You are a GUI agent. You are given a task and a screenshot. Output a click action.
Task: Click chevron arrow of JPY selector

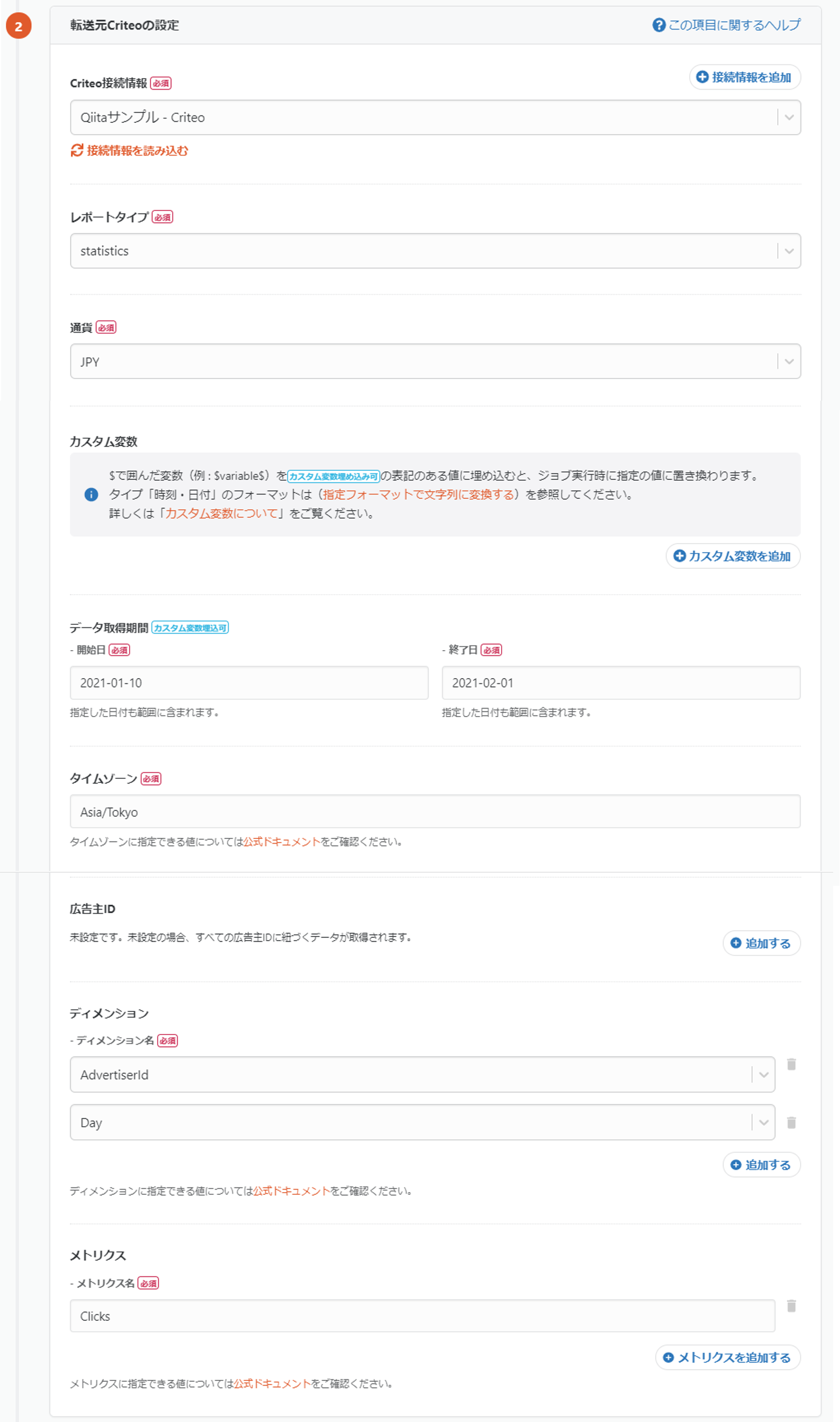[x=788, y=361]
